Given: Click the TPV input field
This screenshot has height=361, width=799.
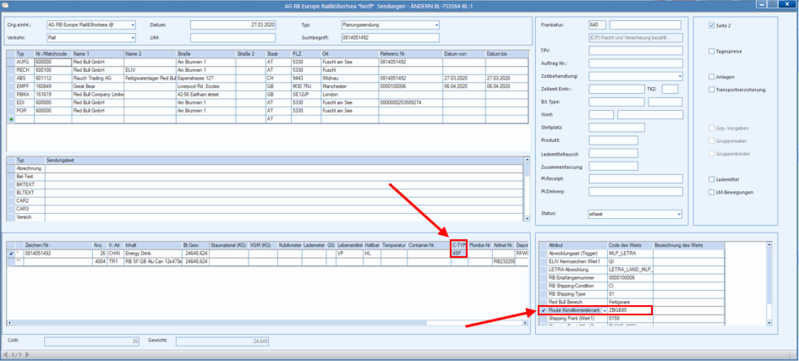Looking at the screenshot, I should (635, 50).
